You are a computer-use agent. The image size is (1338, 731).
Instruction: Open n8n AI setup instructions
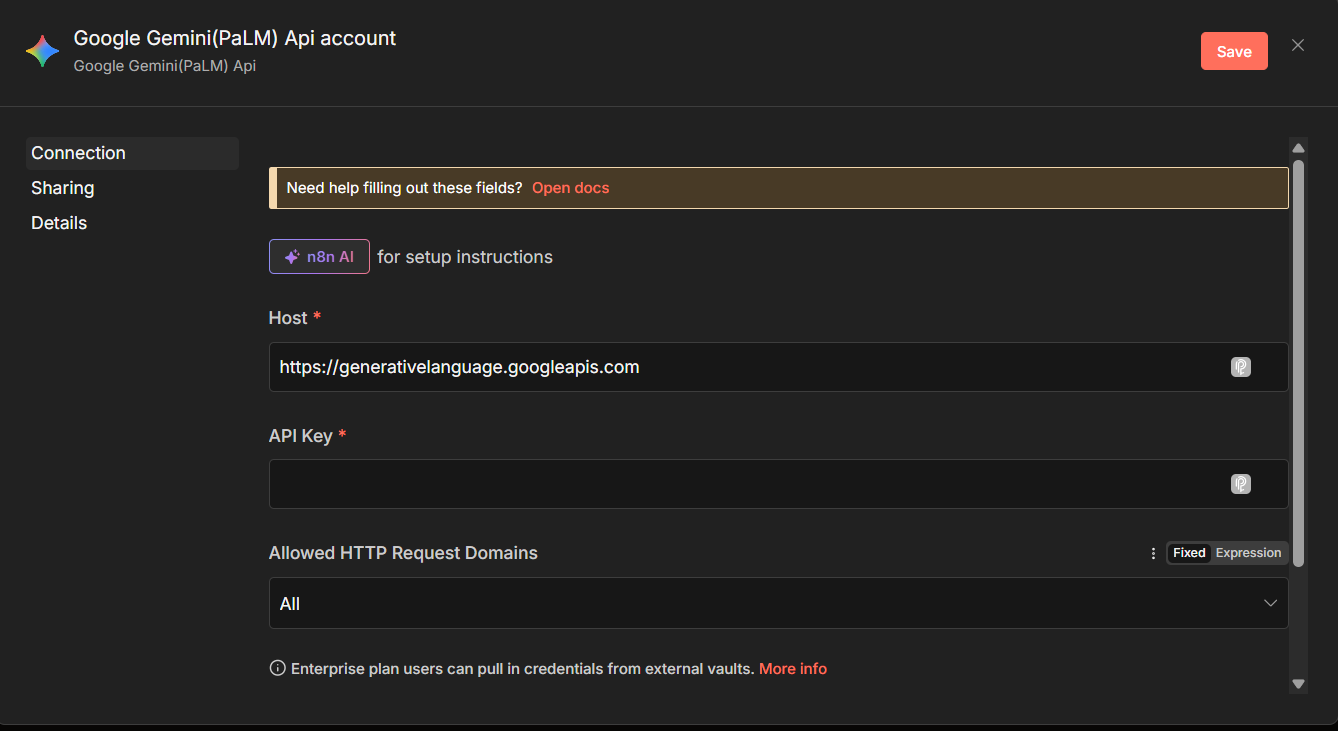319,257
